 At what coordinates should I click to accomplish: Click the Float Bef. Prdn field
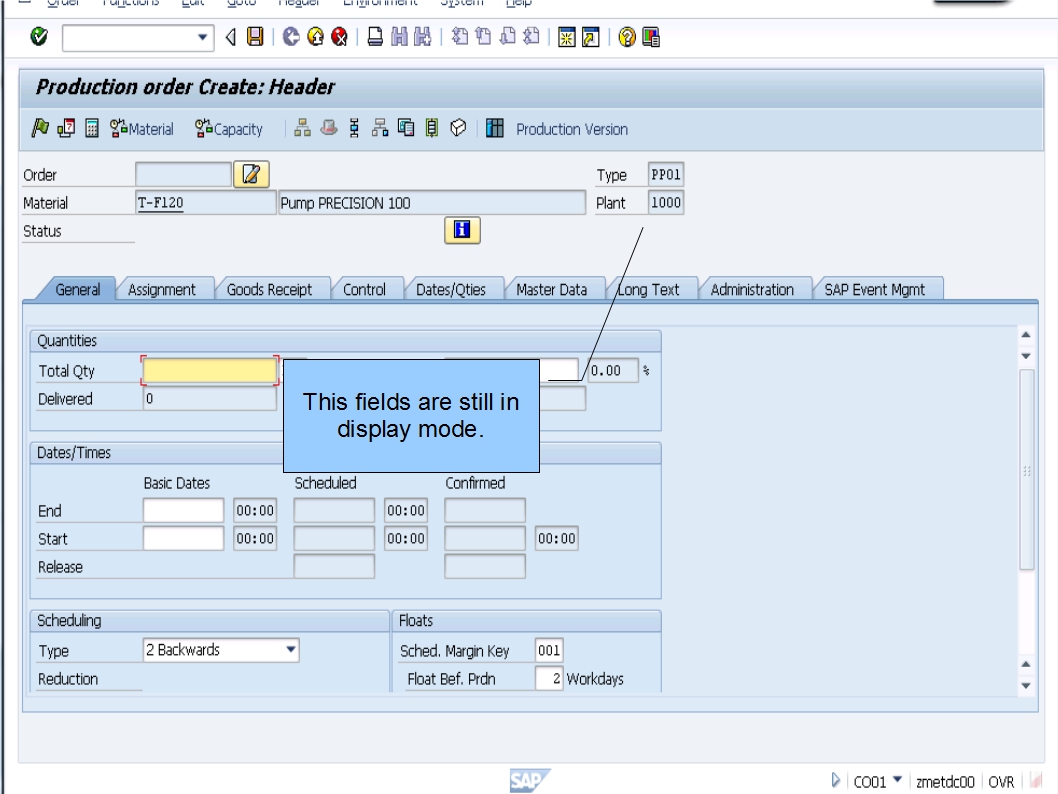(549, 678)
